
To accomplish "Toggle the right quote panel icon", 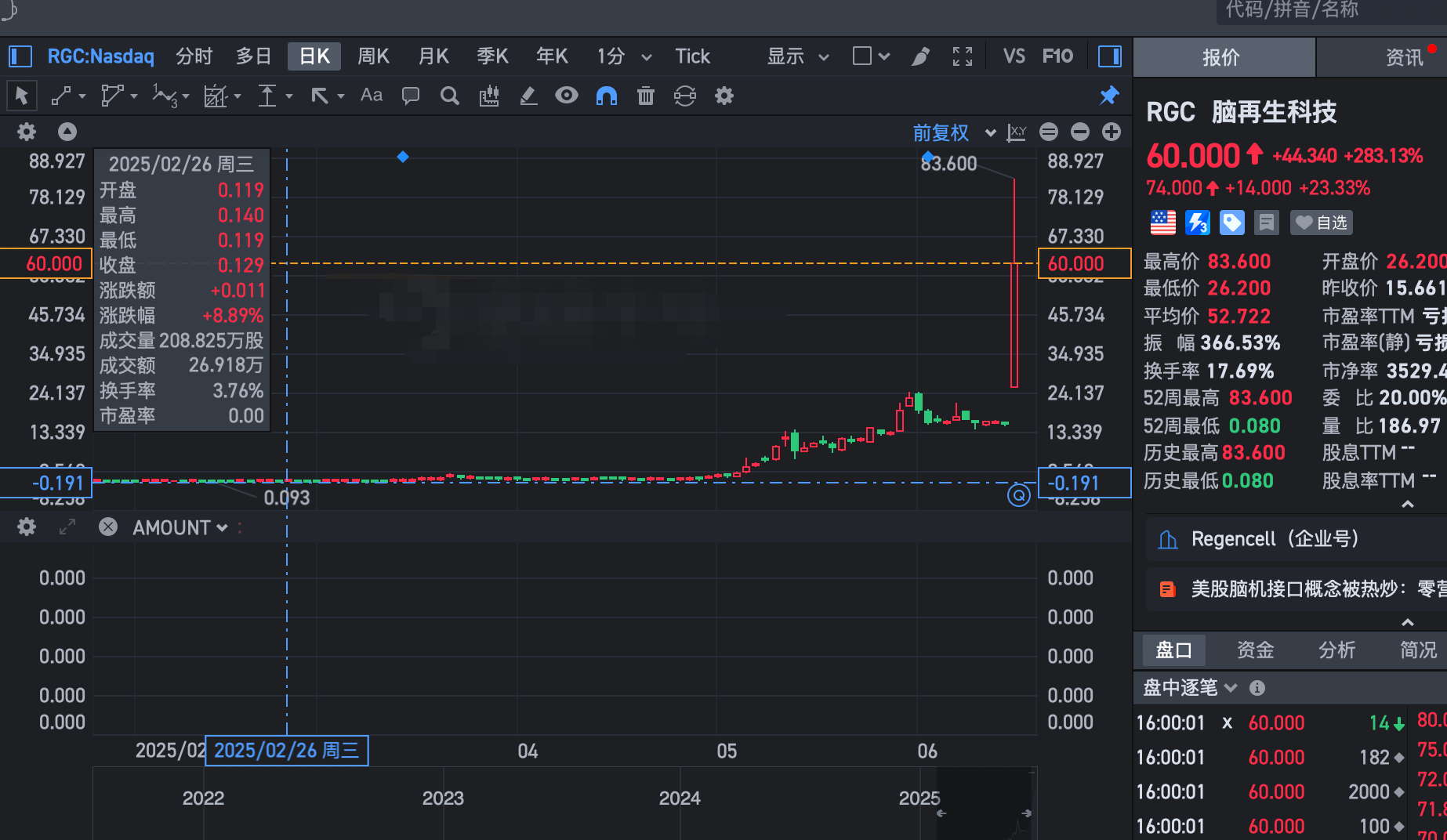I will click(x=1110, y=56).
